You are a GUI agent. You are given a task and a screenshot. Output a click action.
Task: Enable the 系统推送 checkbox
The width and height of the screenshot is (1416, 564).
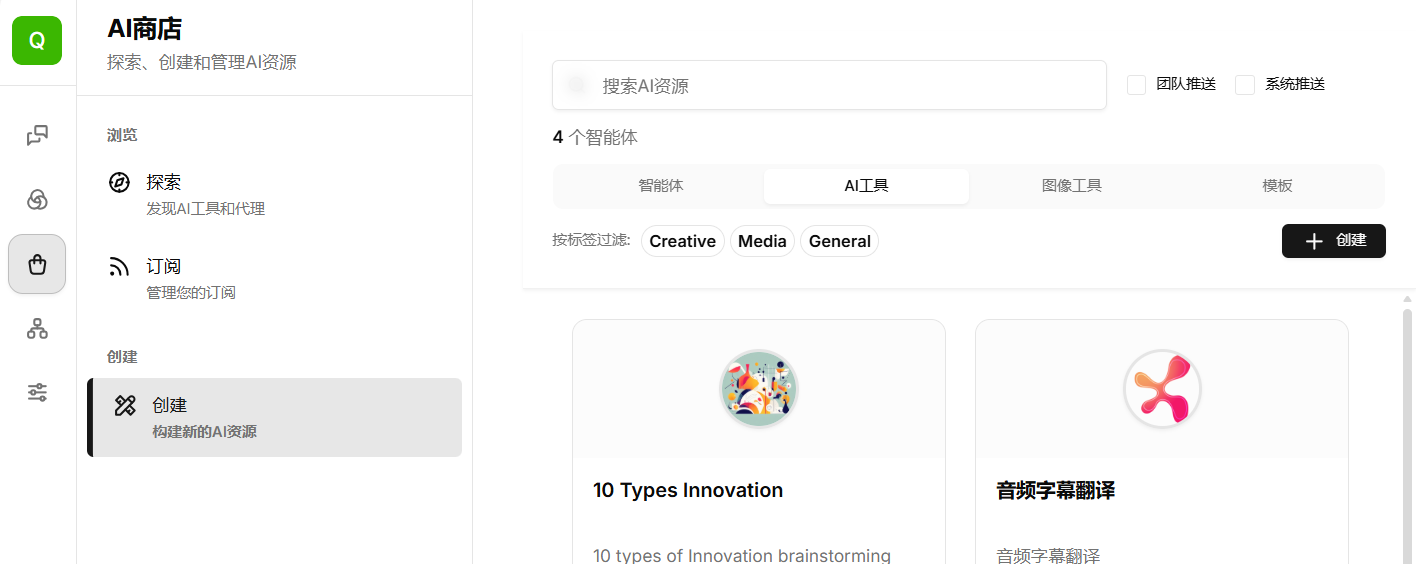coord(1245,85)
